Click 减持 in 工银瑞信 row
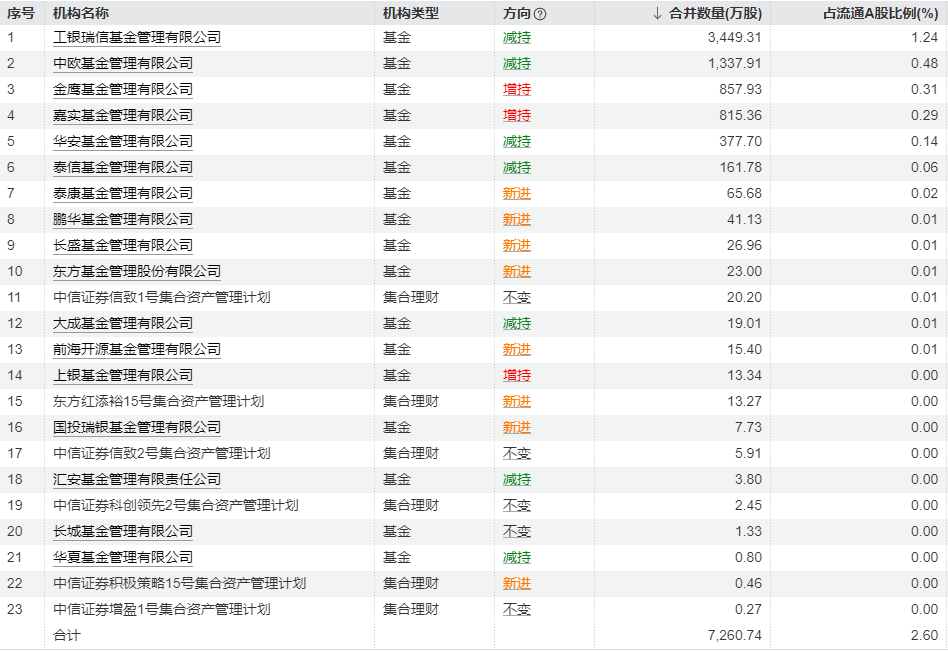Viewport: 948px width, 652px height. tap(517, 37)
